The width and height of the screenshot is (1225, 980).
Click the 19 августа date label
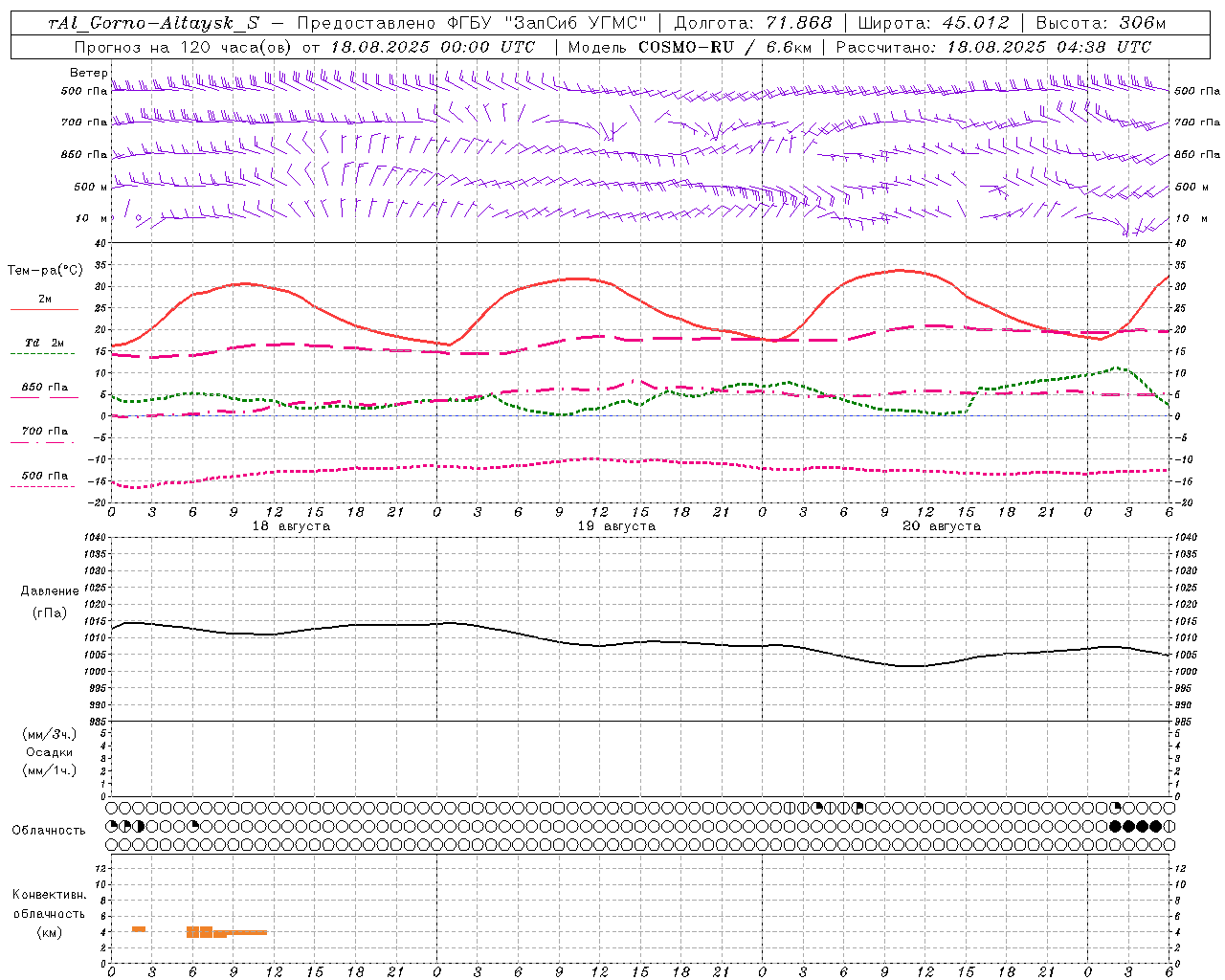click(x=616, y=526)
